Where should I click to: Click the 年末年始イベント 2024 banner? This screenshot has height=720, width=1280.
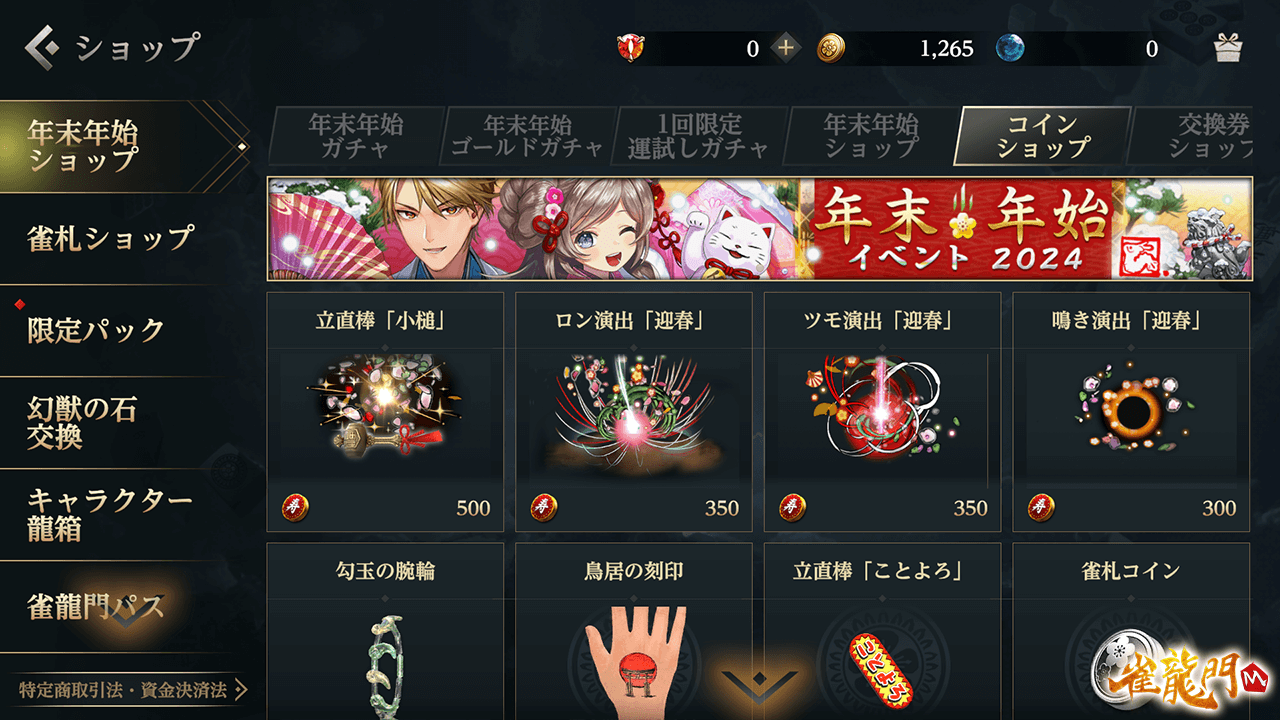pyautogui.click(x=760, y=229)
